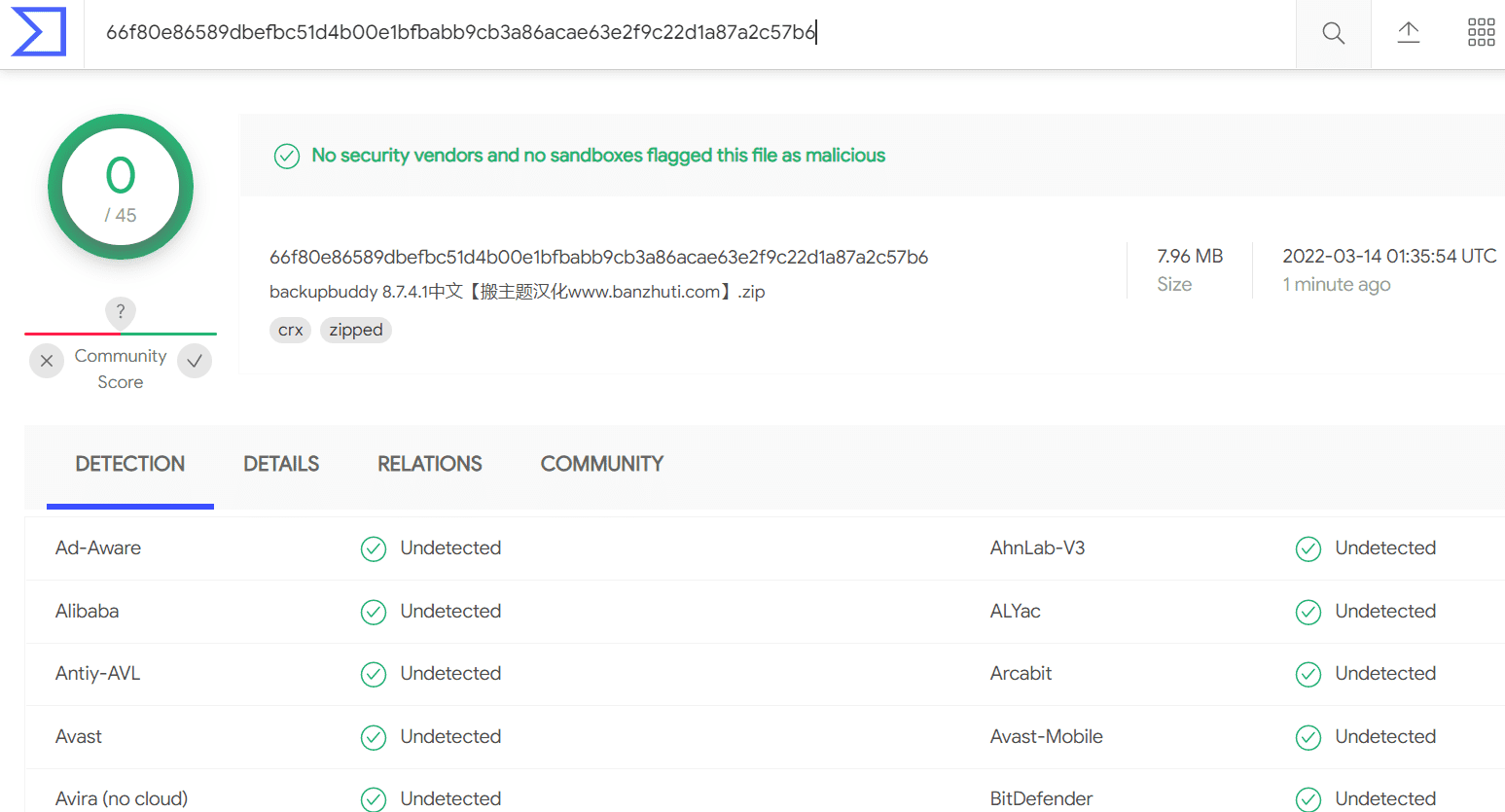Click the Avira (no cloud) vendor name
Viewport: 1505px width, 812px height.
pyautogui.click(x=122, y=798)
